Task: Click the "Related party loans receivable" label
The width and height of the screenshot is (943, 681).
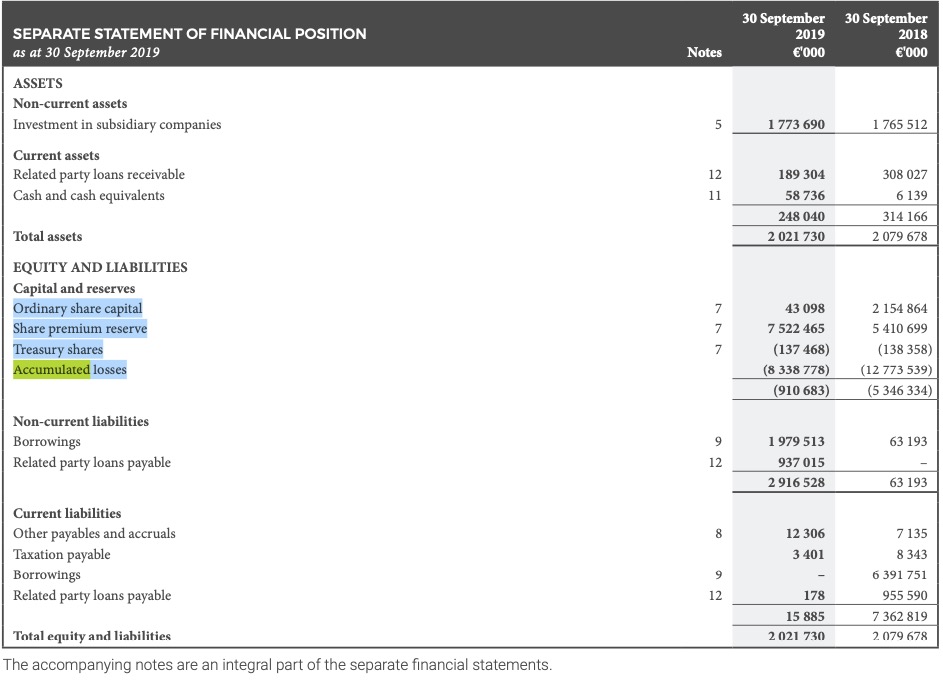Action: (x=99, y=175)
